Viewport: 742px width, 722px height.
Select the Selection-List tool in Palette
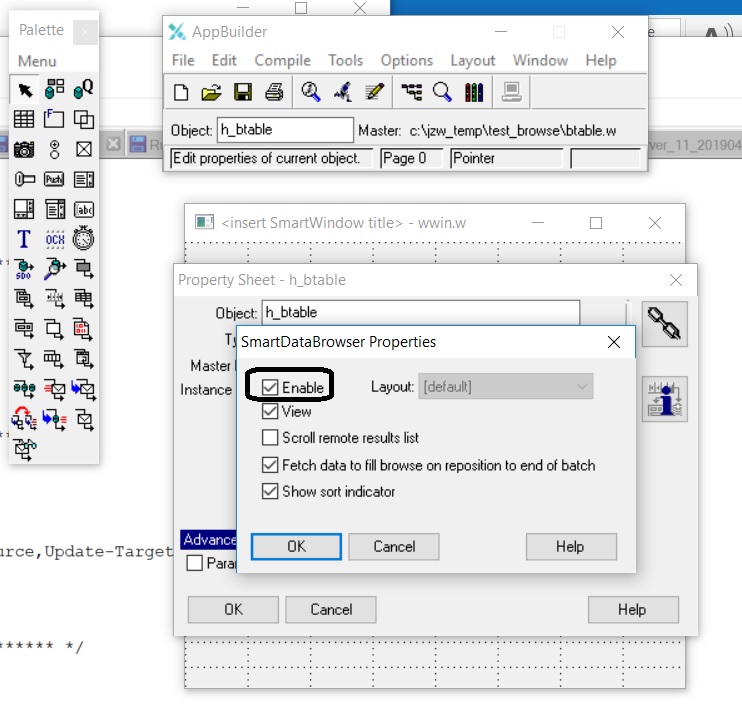[x=84, y=179]
